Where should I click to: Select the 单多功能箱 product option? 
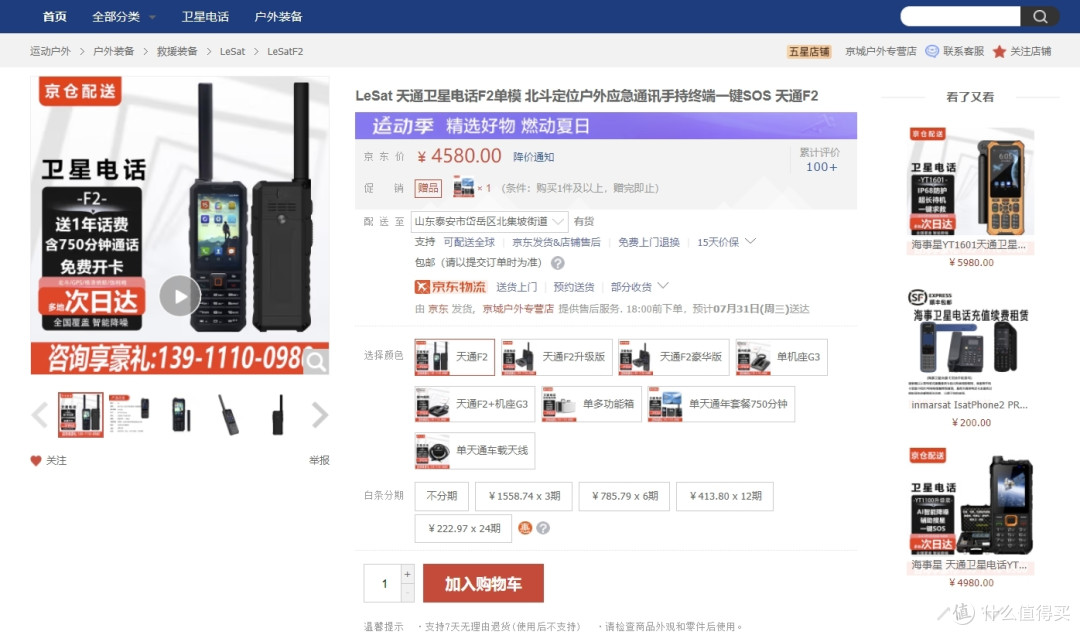click(590, 405)
